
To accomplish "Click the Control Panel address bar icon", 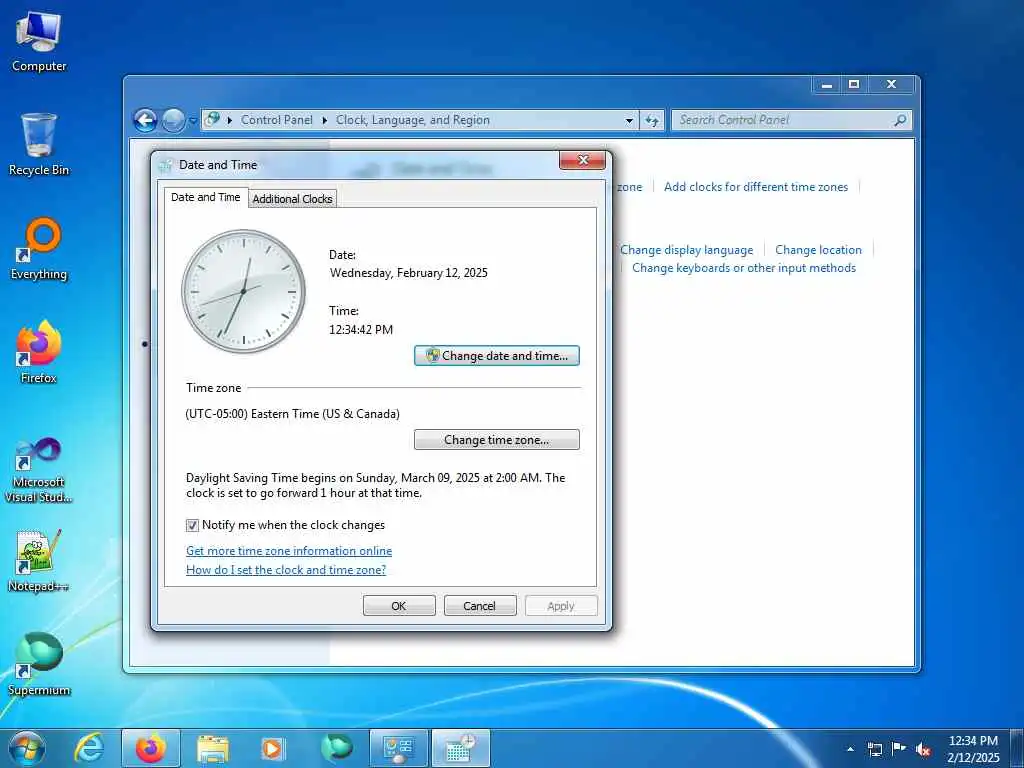I will (x=212, y=120).
